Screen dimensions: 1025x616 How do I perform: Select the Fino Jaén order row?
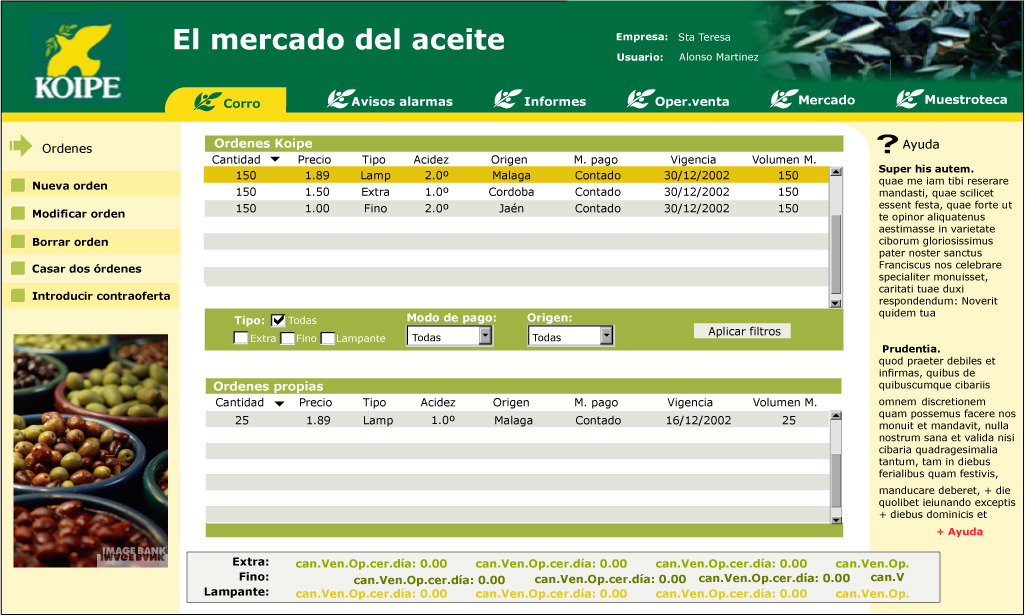[x=516, y=208]
